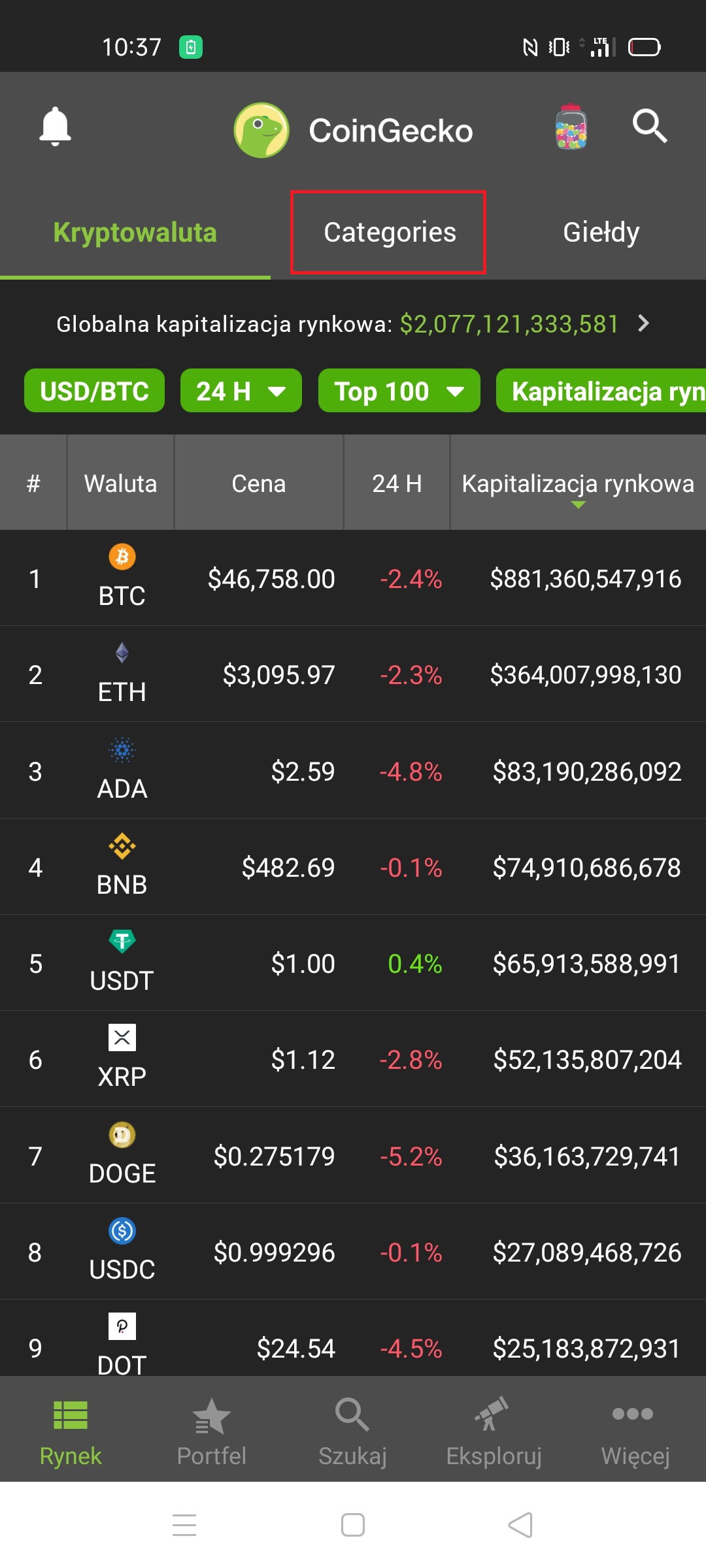
Task: Toggle USD/BTC currency switch
Action: [x=94, y=391]
